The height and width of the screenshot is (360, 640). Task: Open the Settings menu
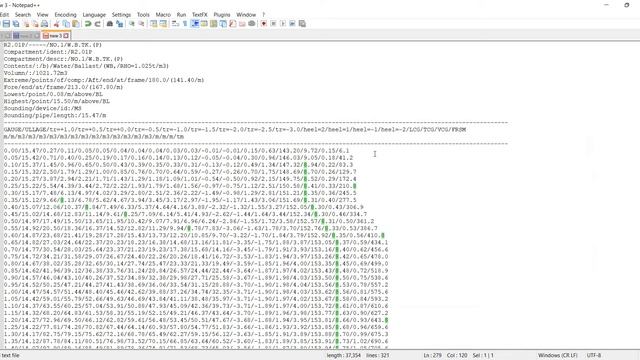121,15
